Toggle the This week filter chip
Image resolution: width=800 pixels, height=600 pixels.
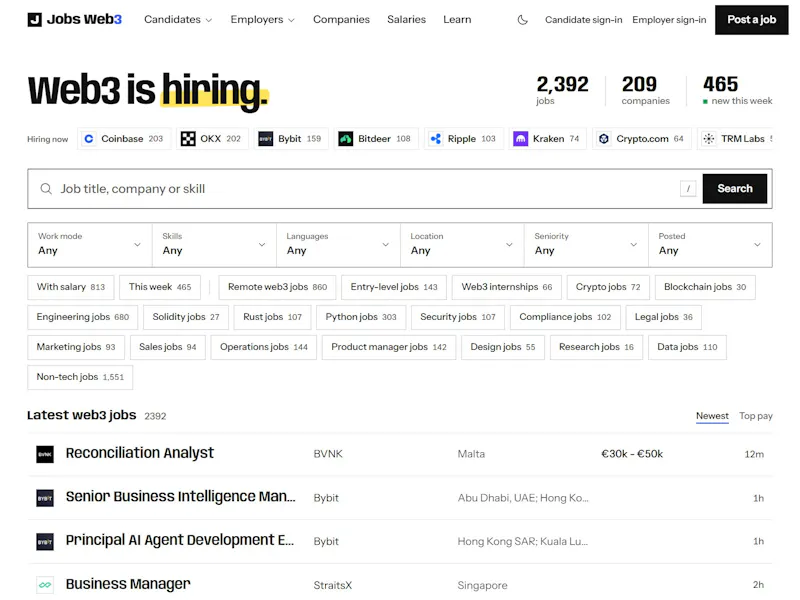[x=160, y=287]
